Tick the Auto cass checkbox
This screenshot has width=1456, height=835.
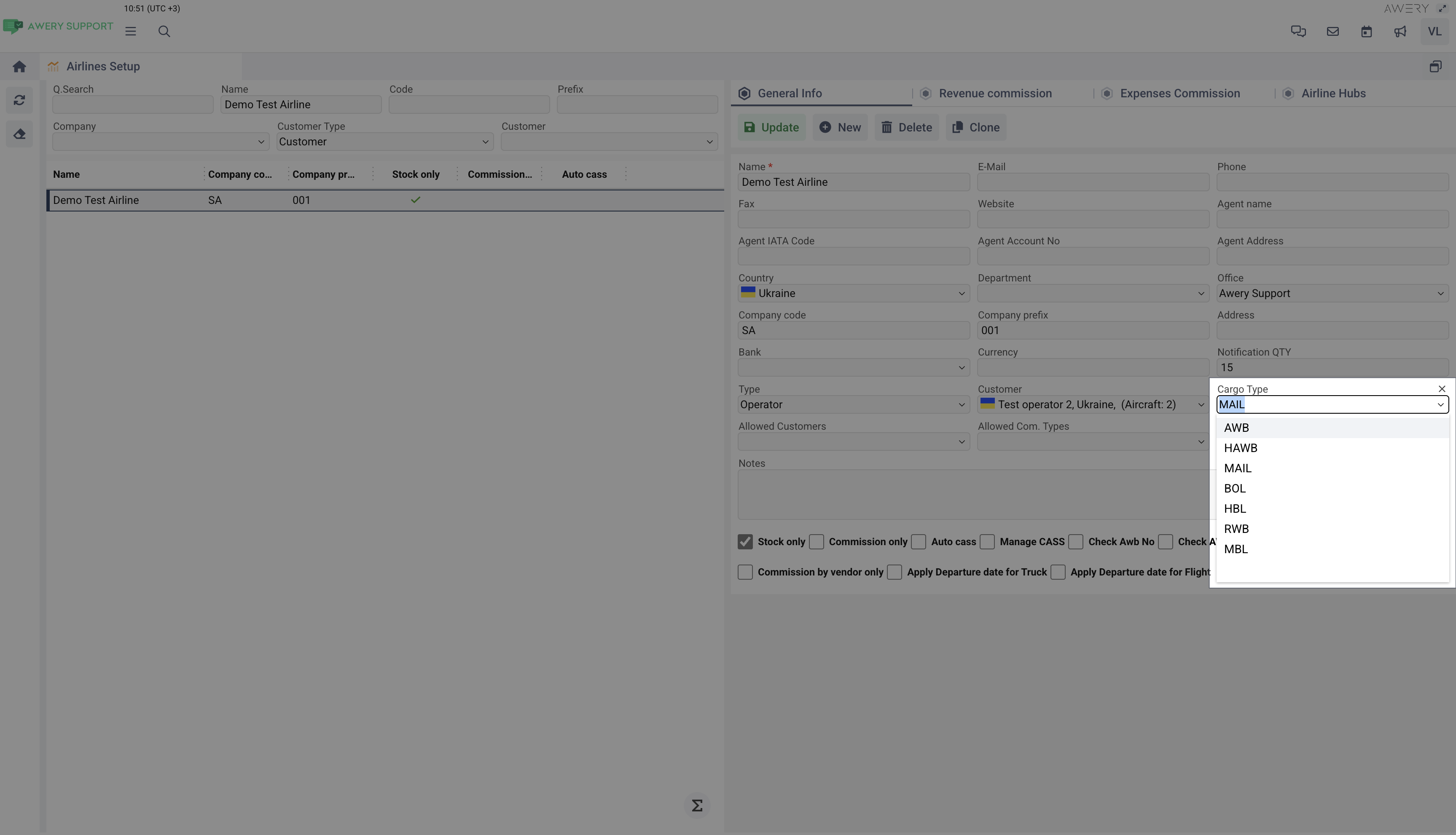(x=919, y=542)
